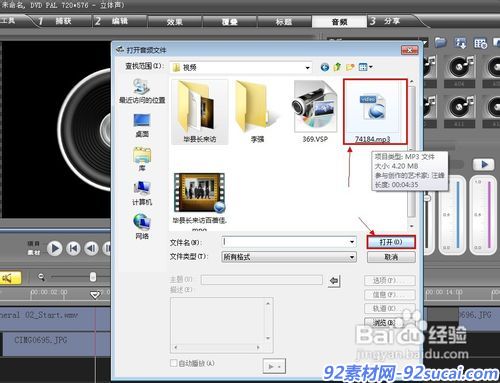Screen dimensions: 500x383
Task: Click the arrow button beside 主题 field
Action: [x=334, y=281]
